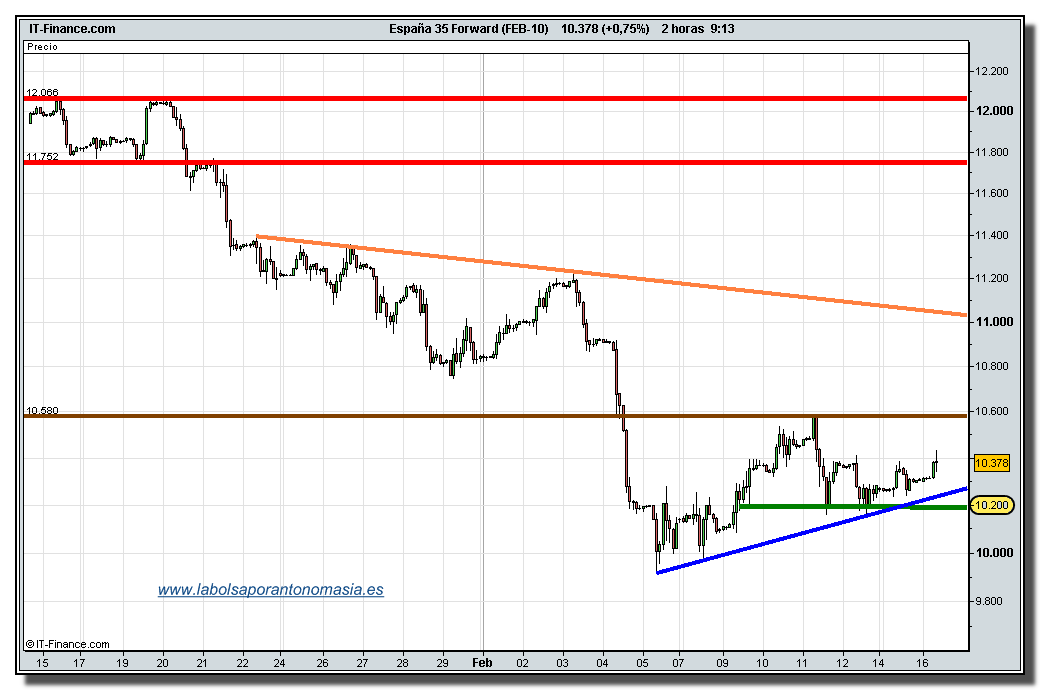Click date 19 on the time axis
1040x690 pixels.
pos(122,662)
